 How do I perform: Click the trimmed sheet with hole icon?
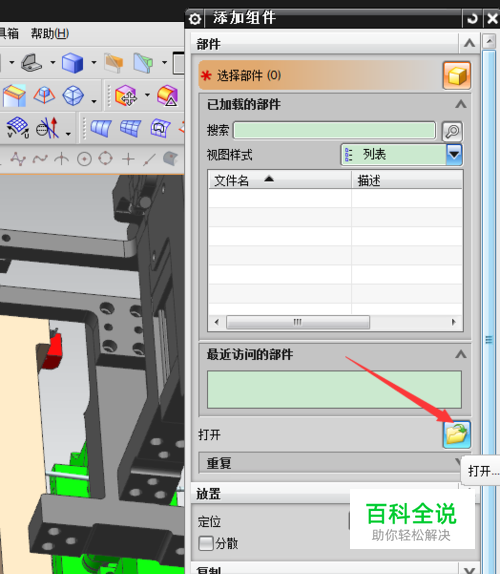pos(160,128)
